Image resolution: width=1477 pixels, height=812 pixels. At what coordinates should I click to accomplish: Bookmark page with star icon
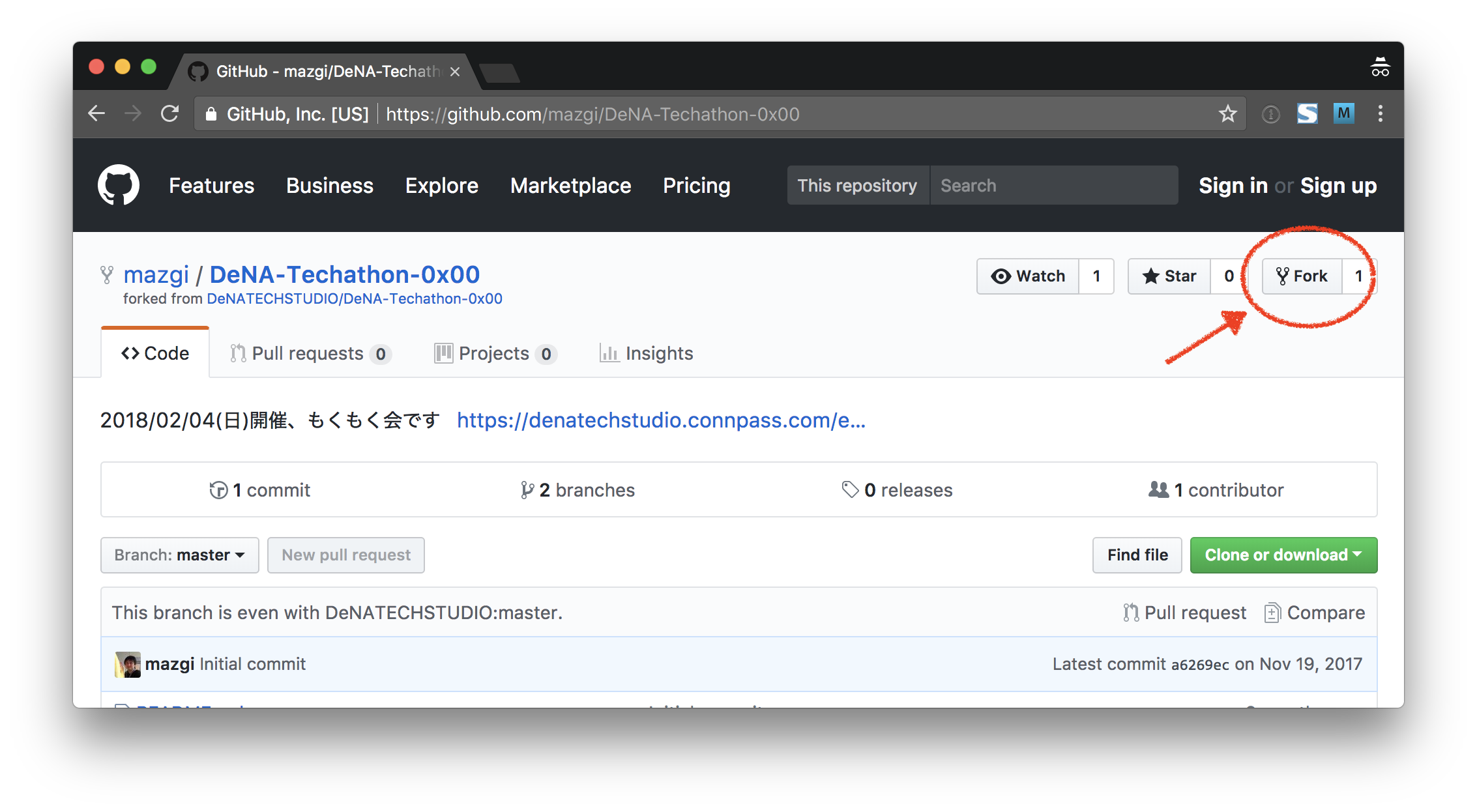coord(1227,114)
